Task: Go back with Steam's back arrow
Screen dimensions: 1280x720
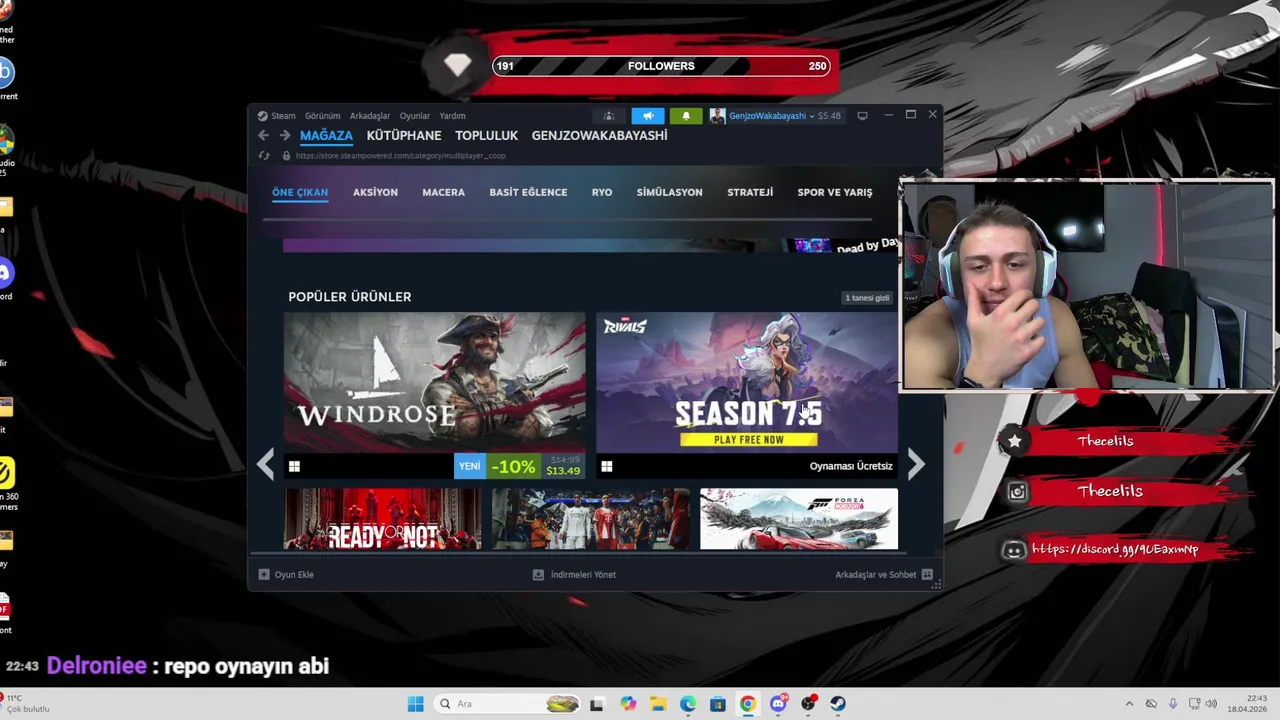Action: tap(263, 135)
